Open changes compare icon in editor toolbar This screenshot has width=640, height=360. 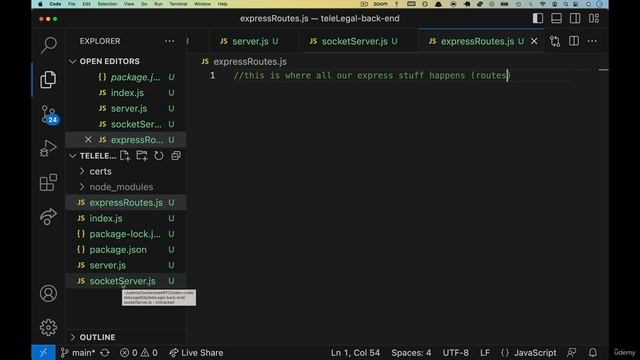(x=555, y=41)
